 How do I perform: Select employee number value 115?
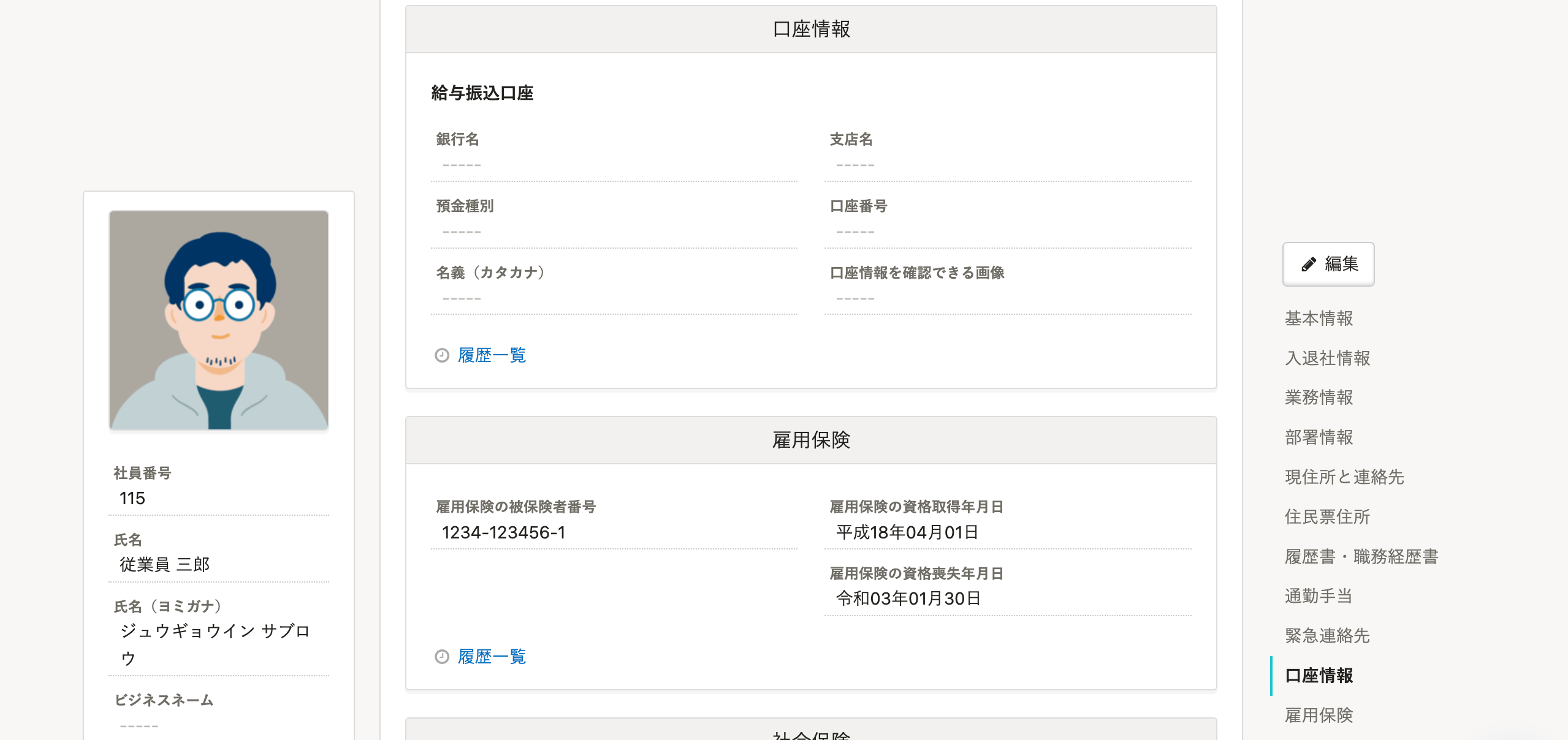(x=132, y=499)
